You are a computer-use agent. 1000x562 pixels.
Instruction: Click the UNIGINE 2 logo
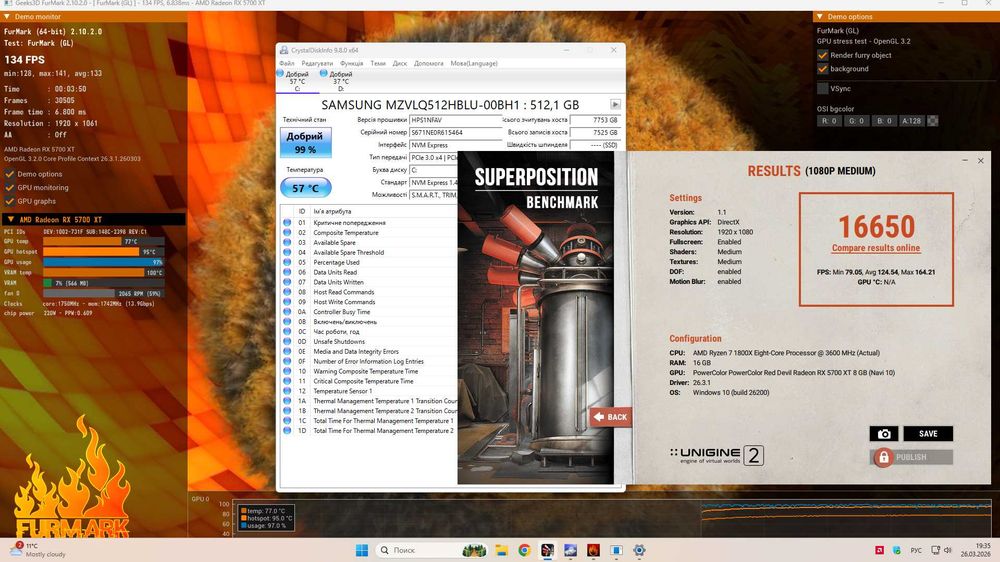pyautogui.click(x=716, y=455)
